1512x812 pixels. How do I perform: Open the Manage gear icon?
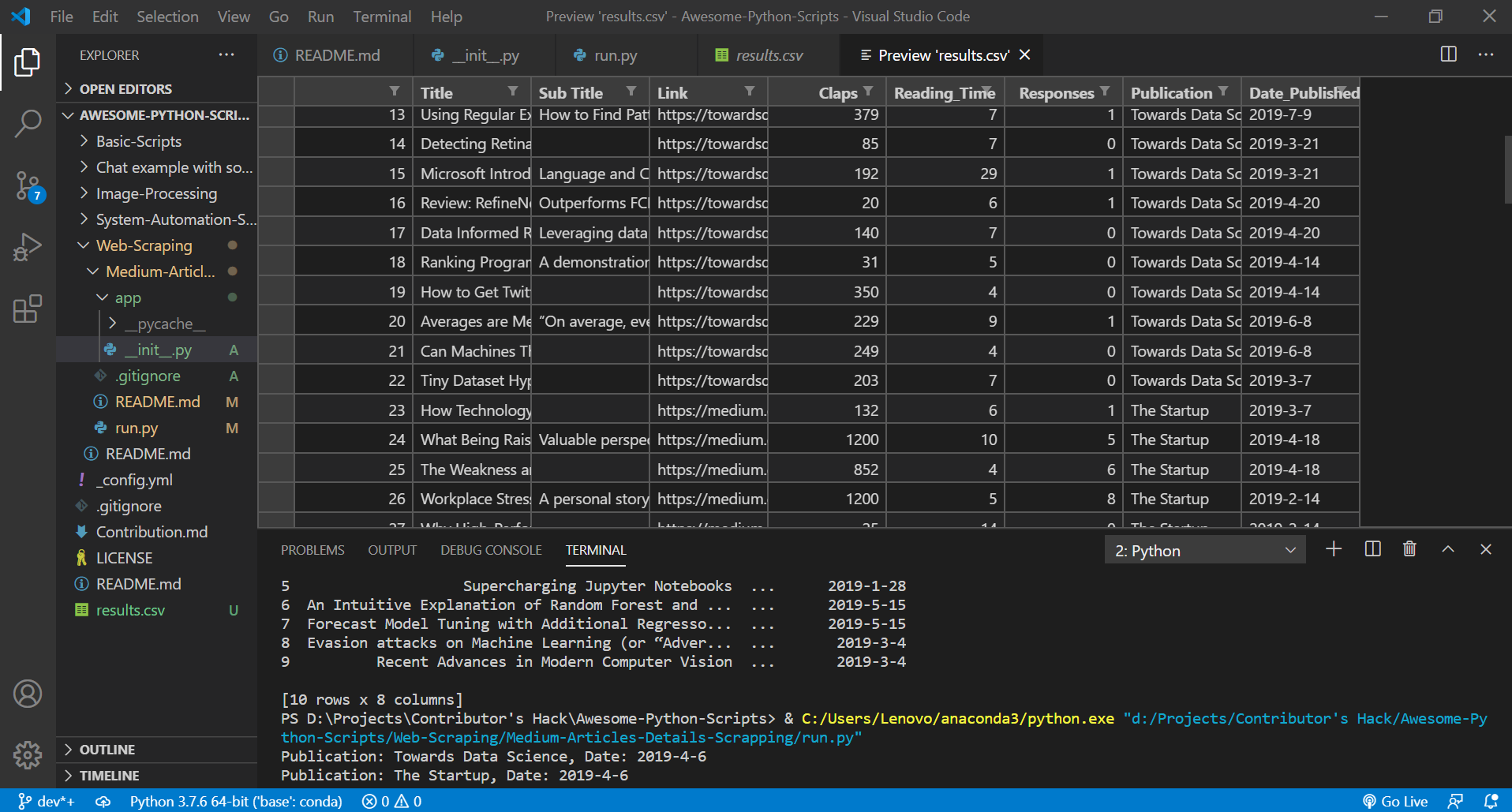28,755
